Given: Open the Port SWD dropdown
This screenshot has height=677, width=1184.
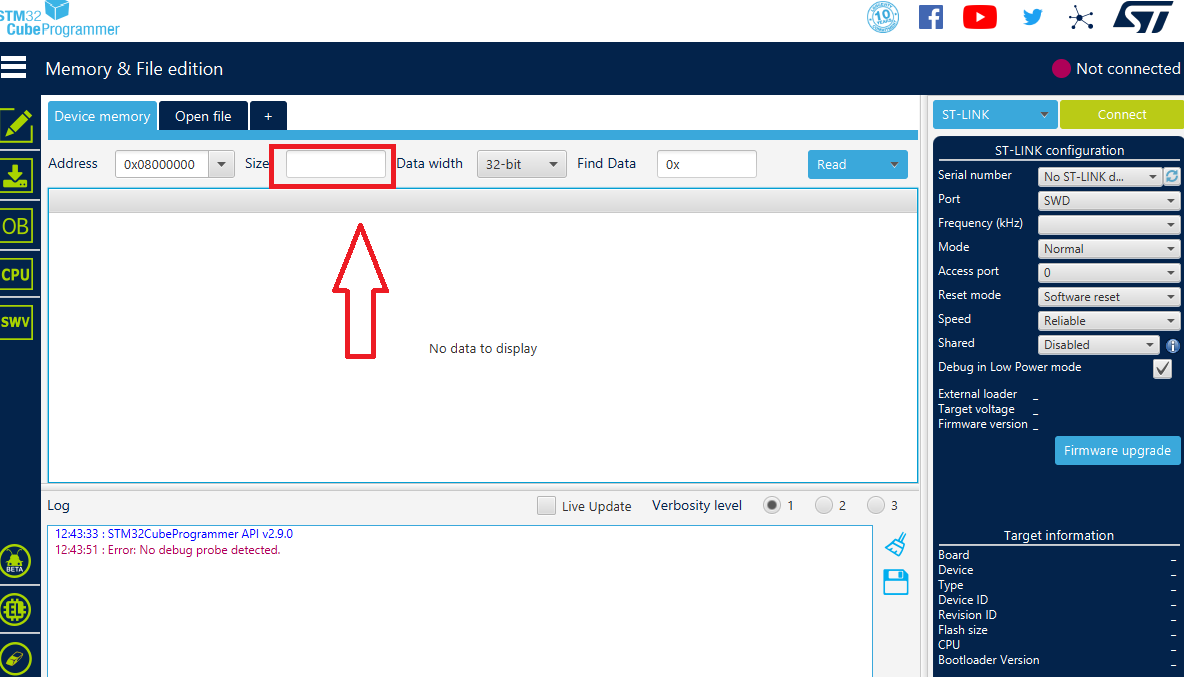Looking at the screenshot, I should [1108, 200].
